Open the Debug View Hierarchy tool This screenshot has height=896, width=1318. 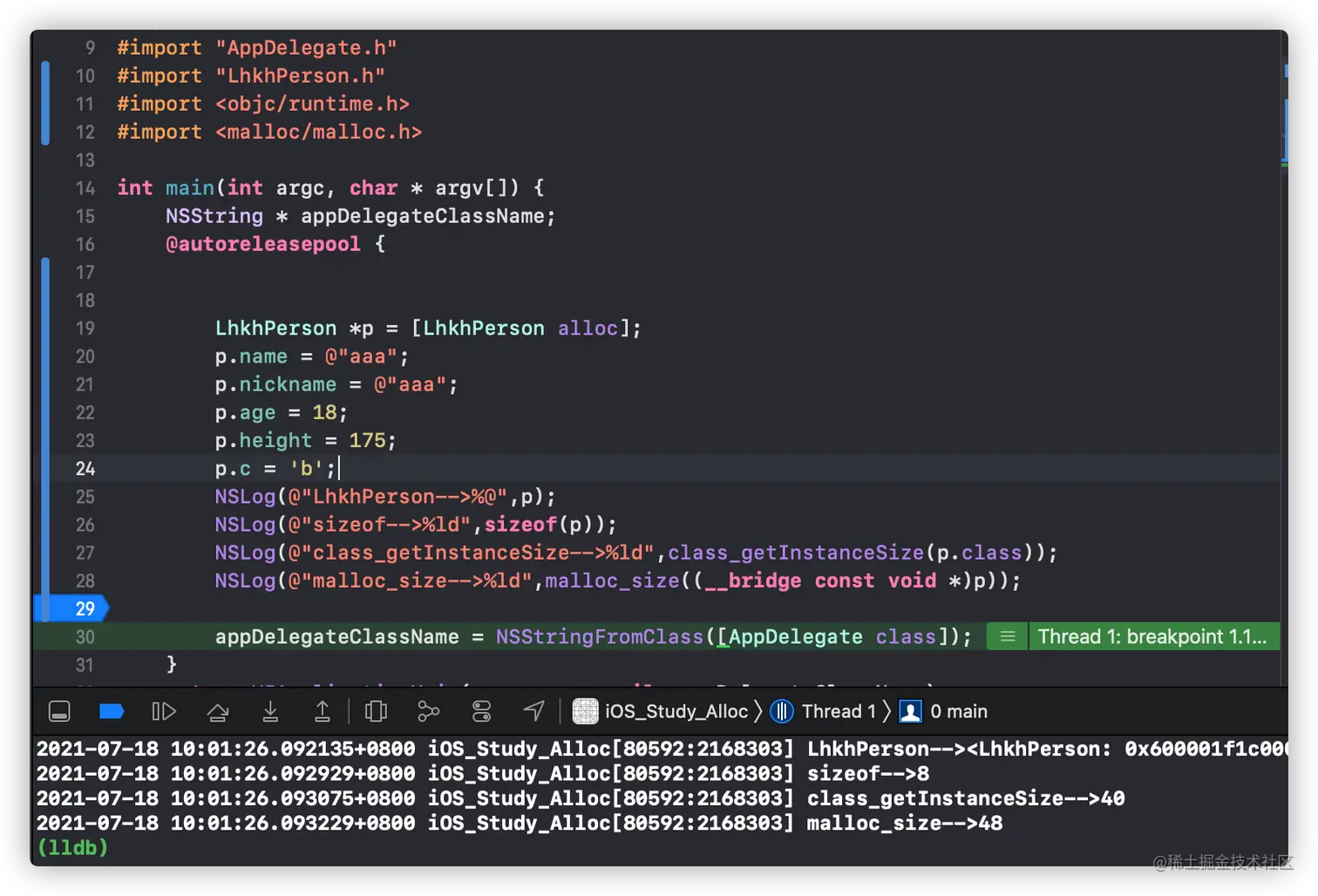376,712
